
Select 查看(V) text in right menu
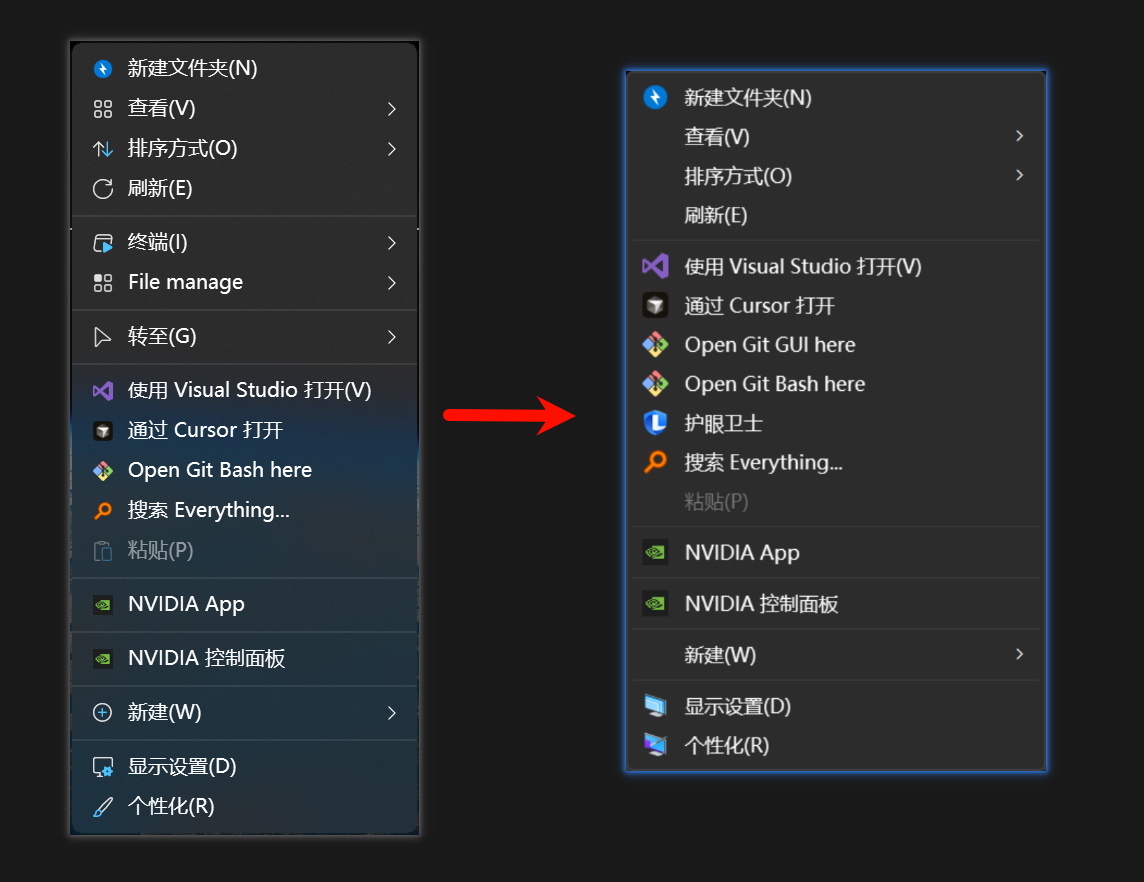717,136
